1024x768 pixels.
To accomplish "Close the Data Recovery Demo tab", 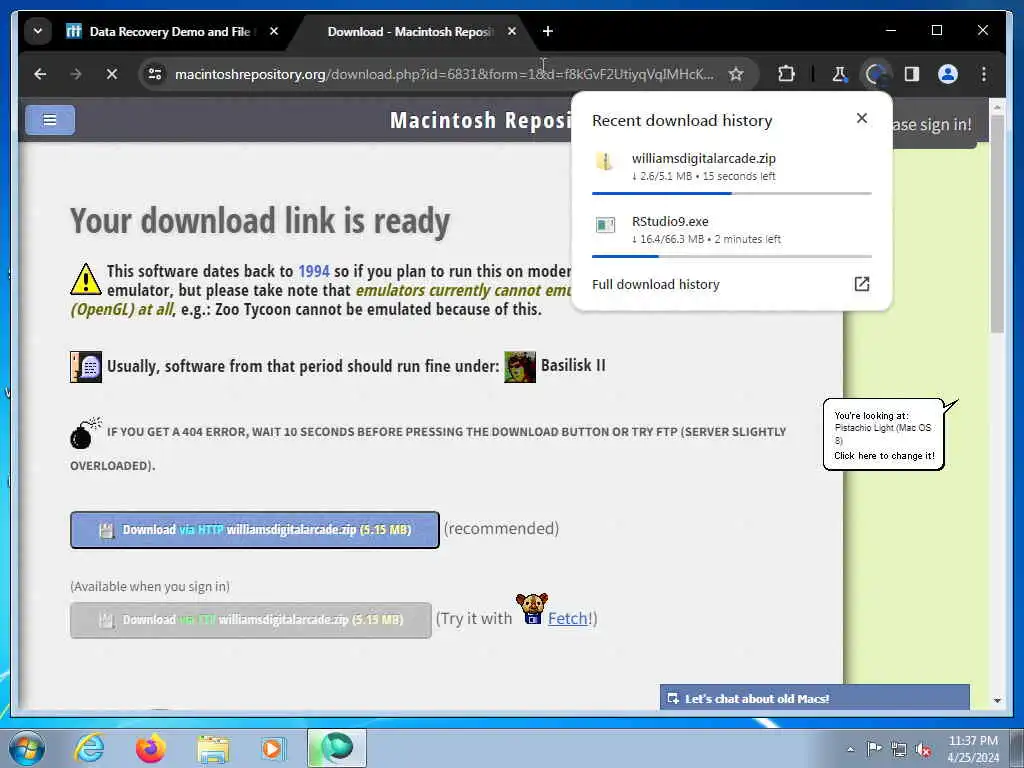I will [x=274, y=31].
